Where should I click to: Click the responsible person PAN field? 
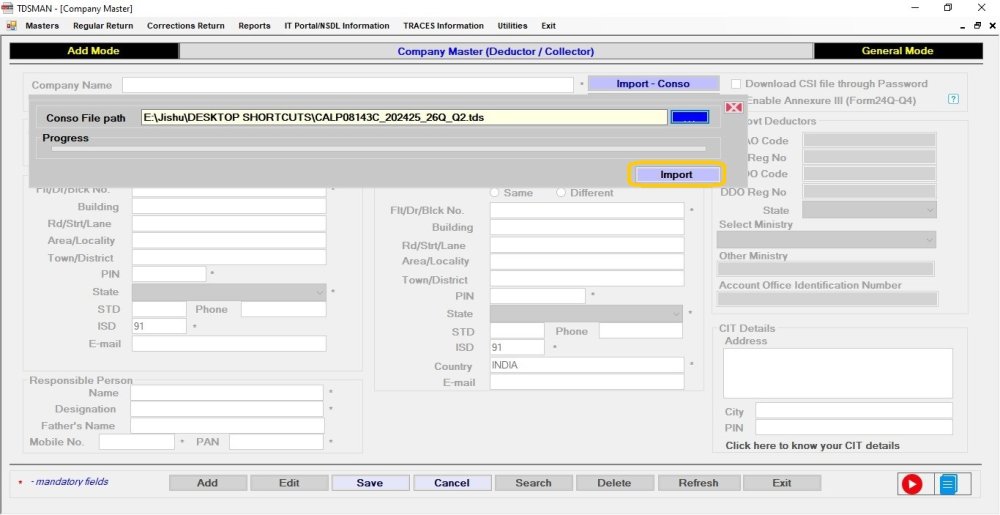point(276,442)
